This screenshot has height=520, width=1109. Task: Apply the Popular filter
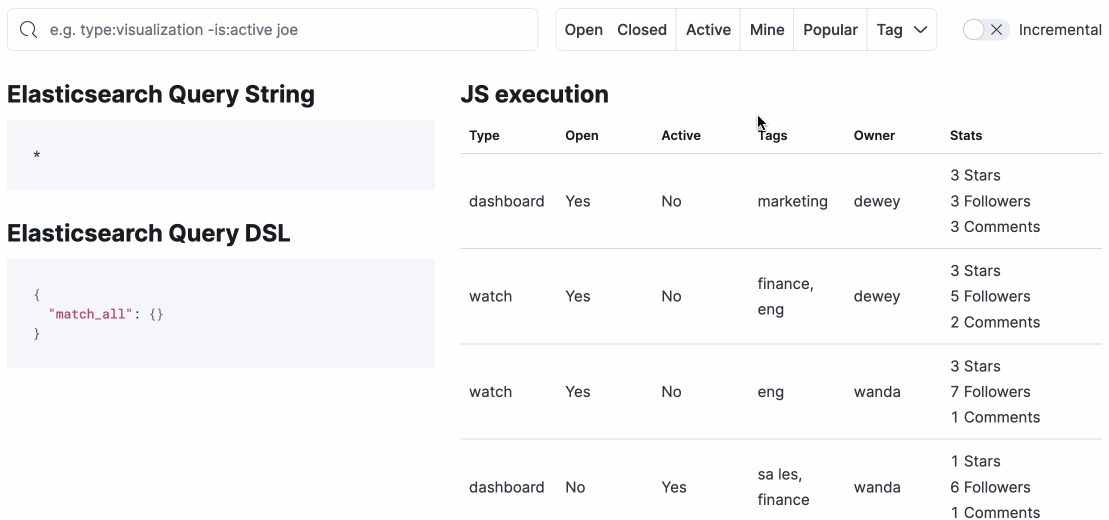(830, 30)
